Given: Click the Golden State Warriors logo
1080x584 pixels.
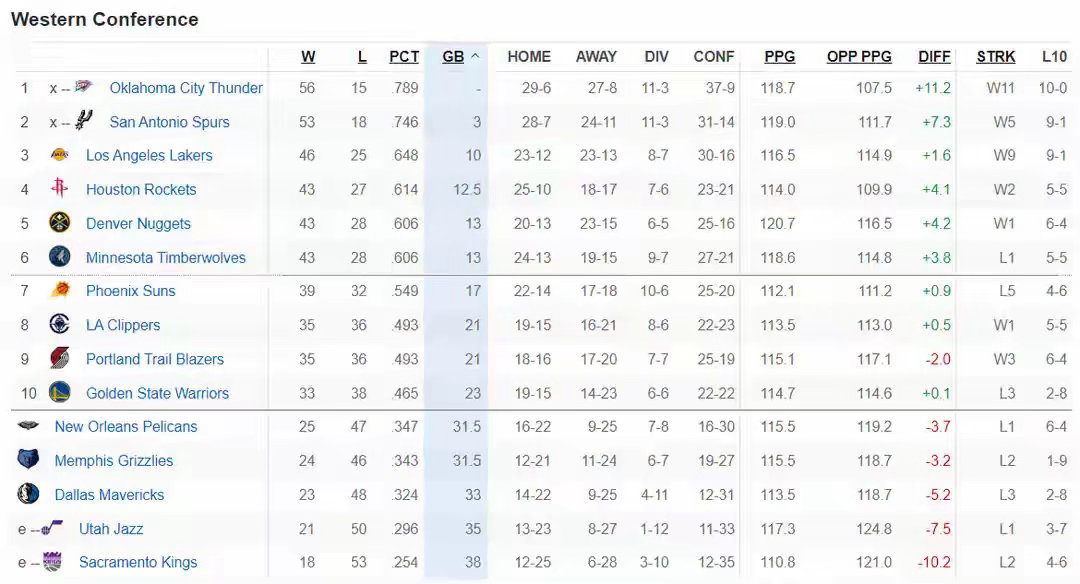Looking at the screenshot, I should (x=60, y=392).
